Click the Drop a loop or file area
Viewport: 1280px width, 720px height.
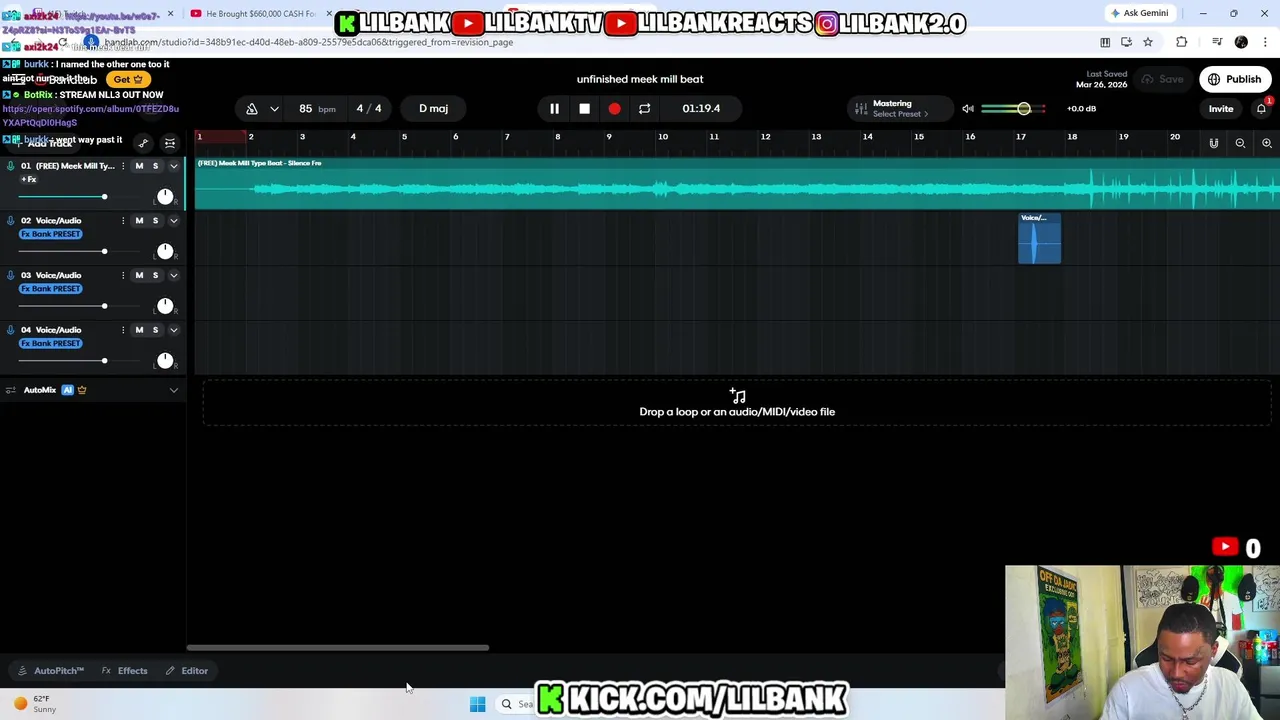coord(737,402)
